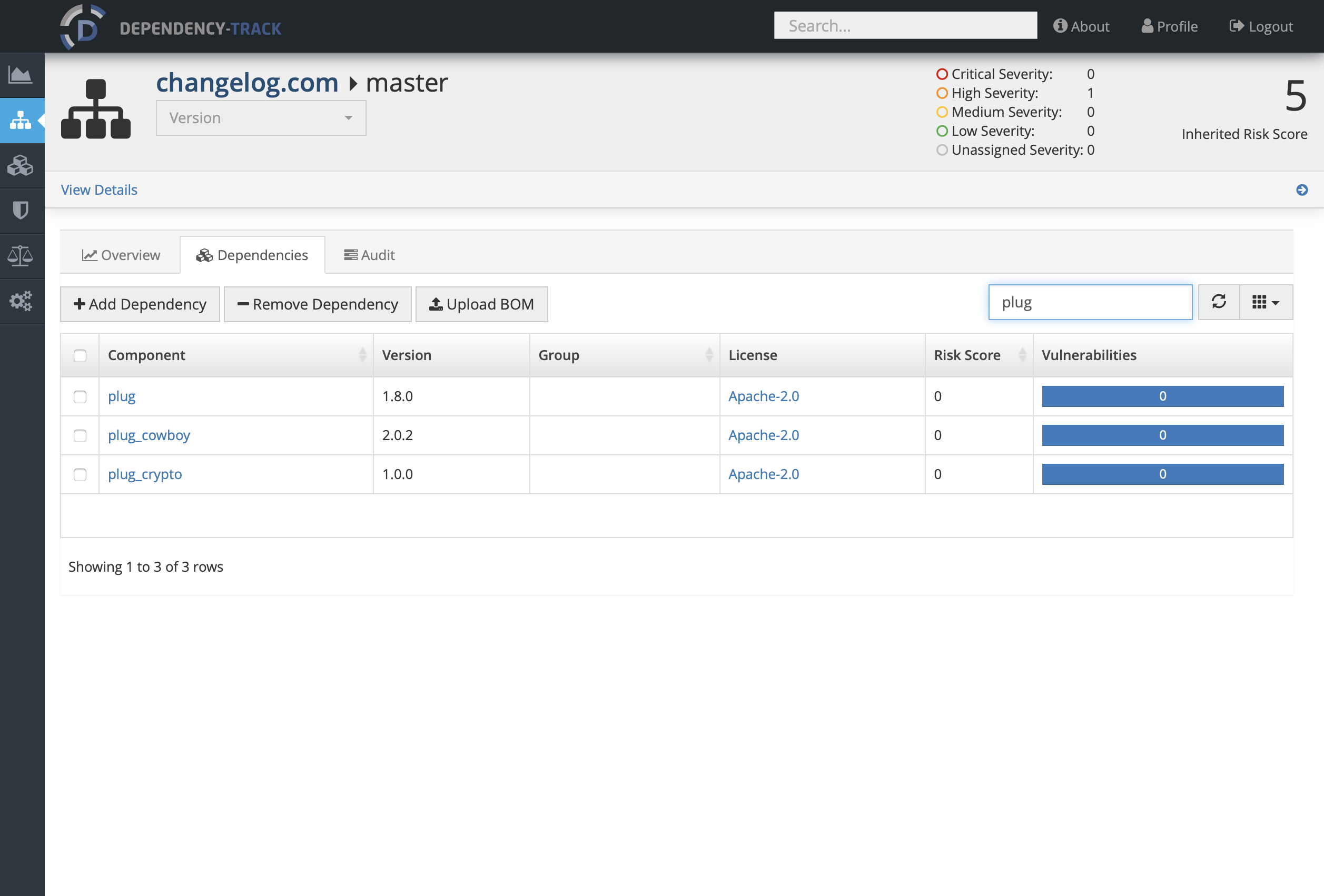Click the View Details link
This screenshot has width=1324, height=896.
point(100,188)
